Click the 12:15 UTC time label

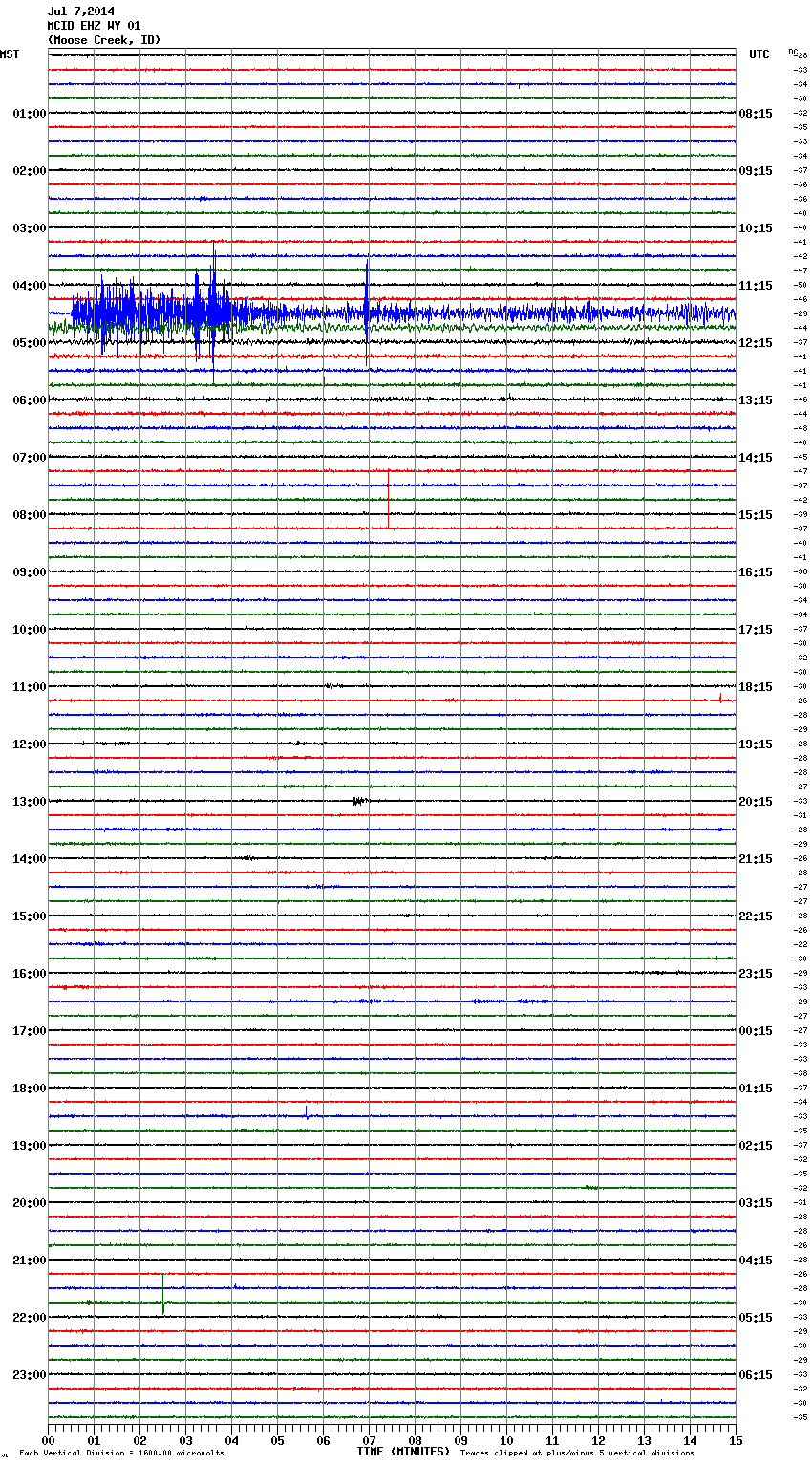(756, 343)
